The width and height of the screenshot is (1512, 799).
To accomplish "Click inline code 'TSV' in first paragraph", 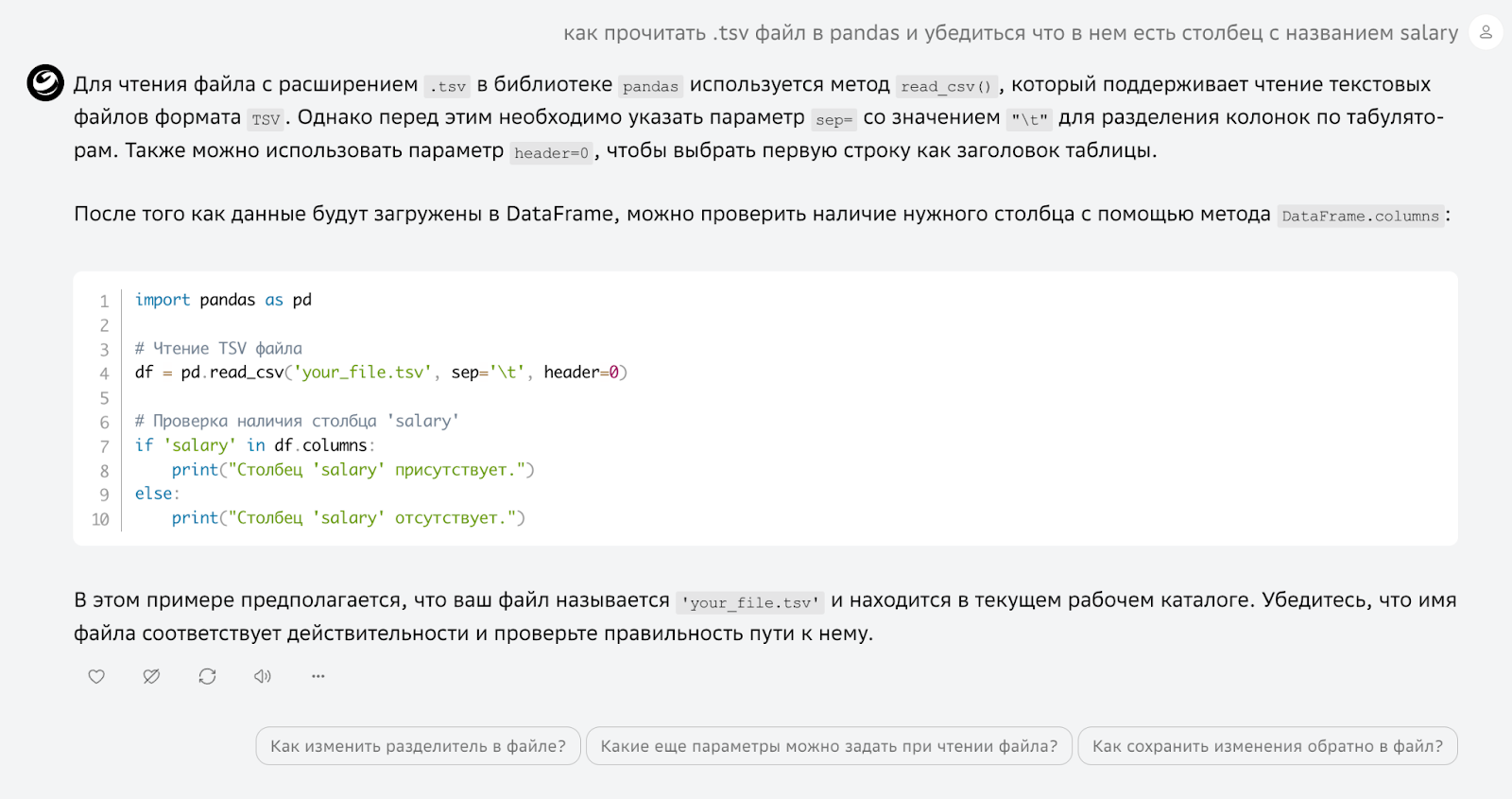I will click(x=266, y=120).
